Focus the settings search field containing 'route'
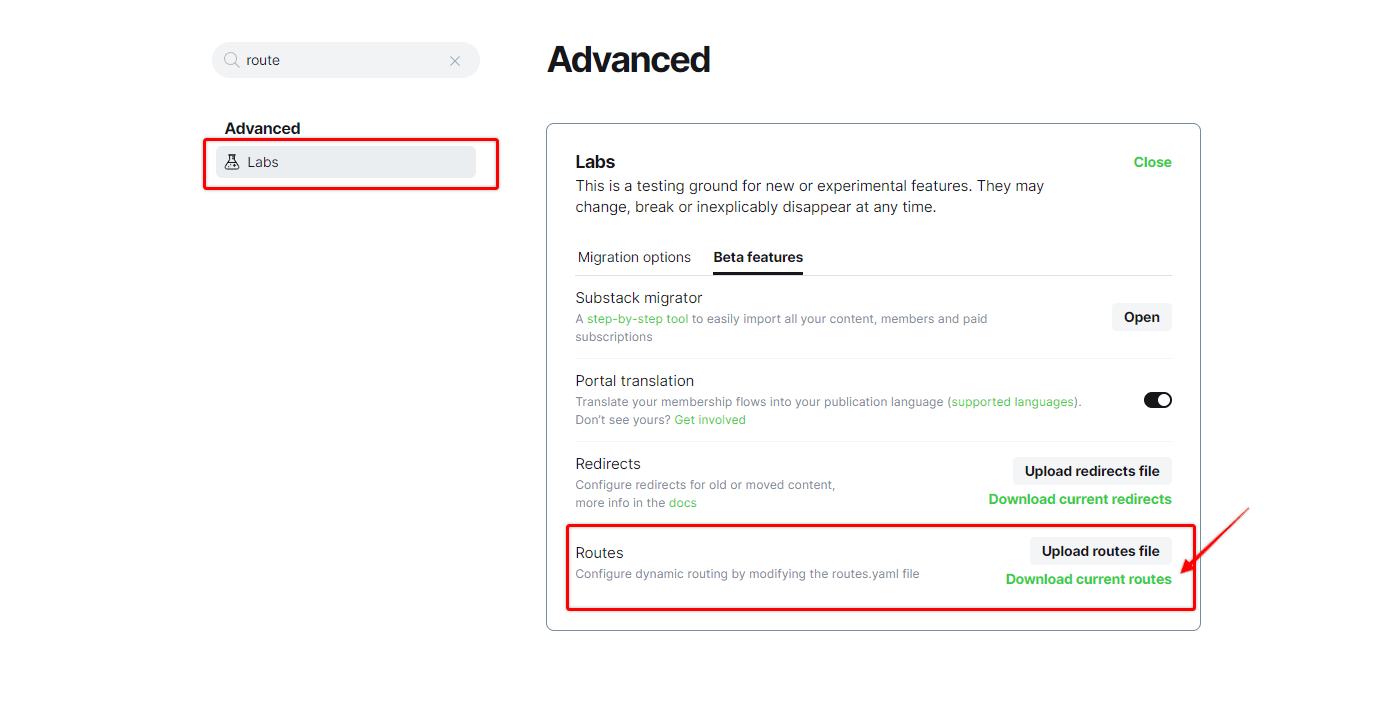 tap(340, 60)
